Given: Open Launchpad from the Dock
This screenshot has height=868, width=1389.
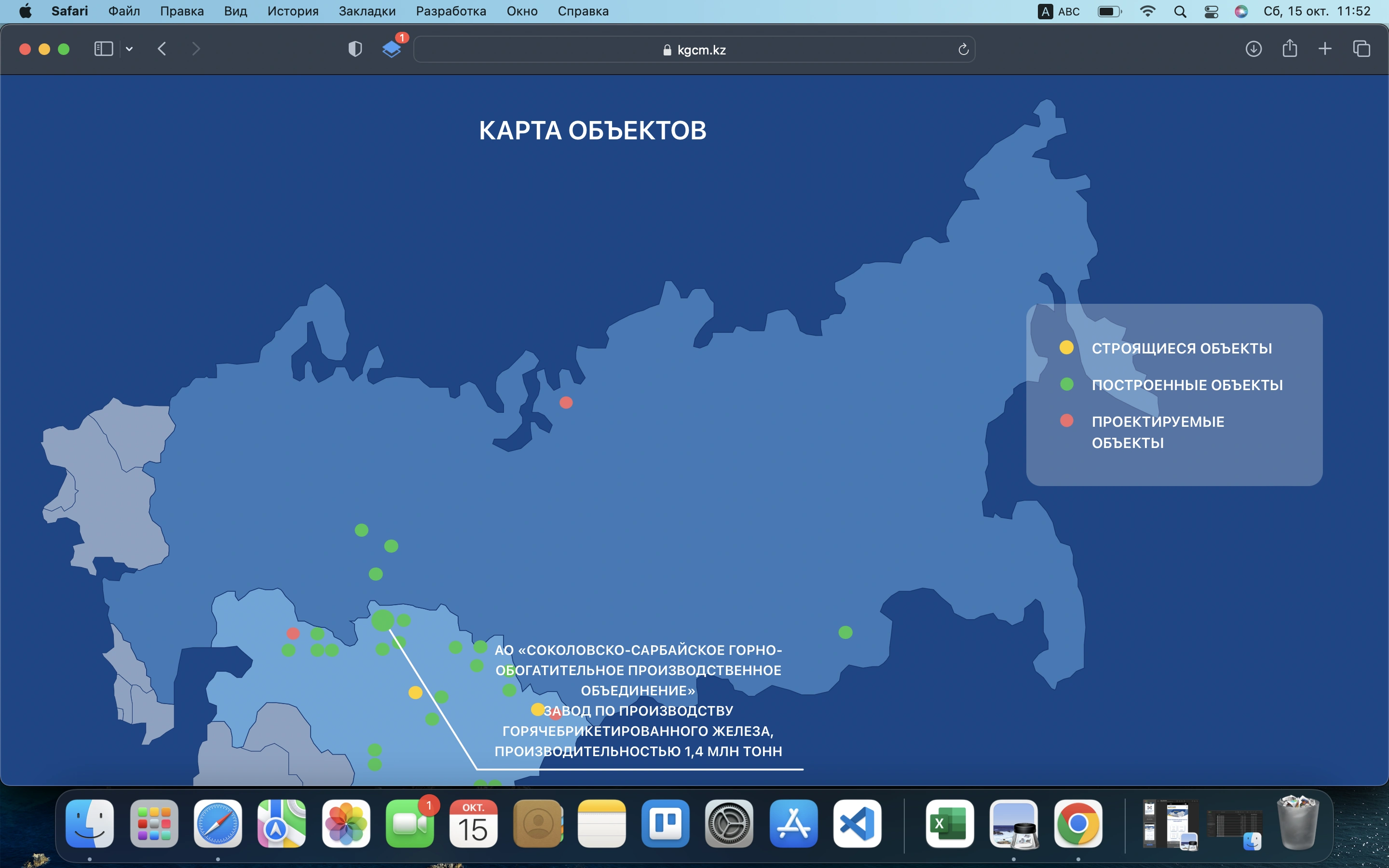Looking at the screenshot, I should [x=154, y=823].
